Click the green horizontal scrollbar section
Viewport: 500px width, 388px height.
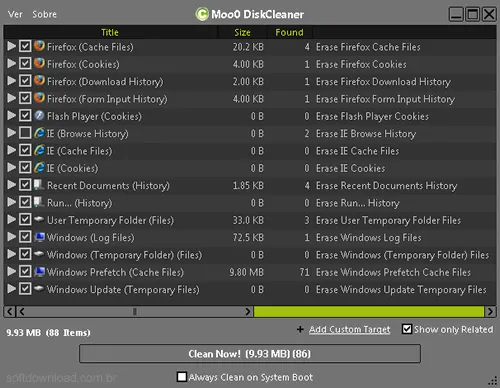pyautogui.click(x=369, y=312)
